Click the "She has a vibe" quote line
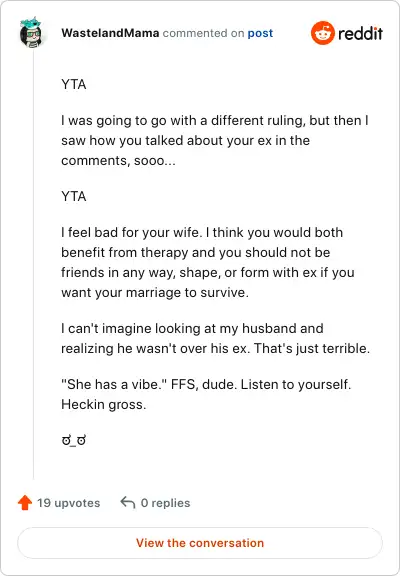 click(206, 384)
